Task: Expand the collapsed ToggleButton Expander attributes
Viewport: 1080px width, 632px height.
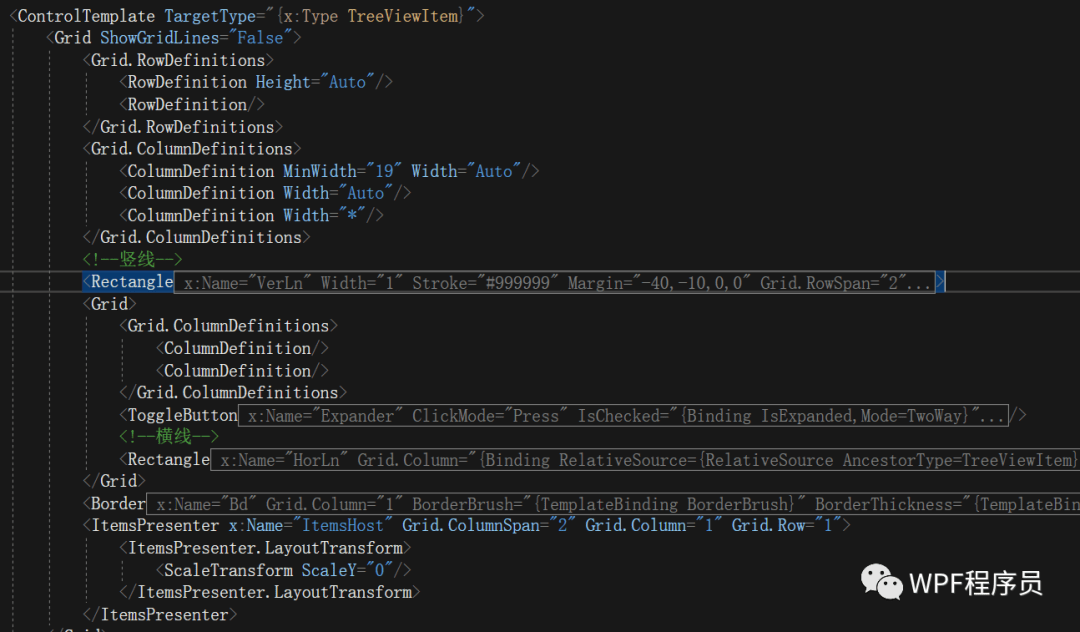Action: click(x=623, y=416)
